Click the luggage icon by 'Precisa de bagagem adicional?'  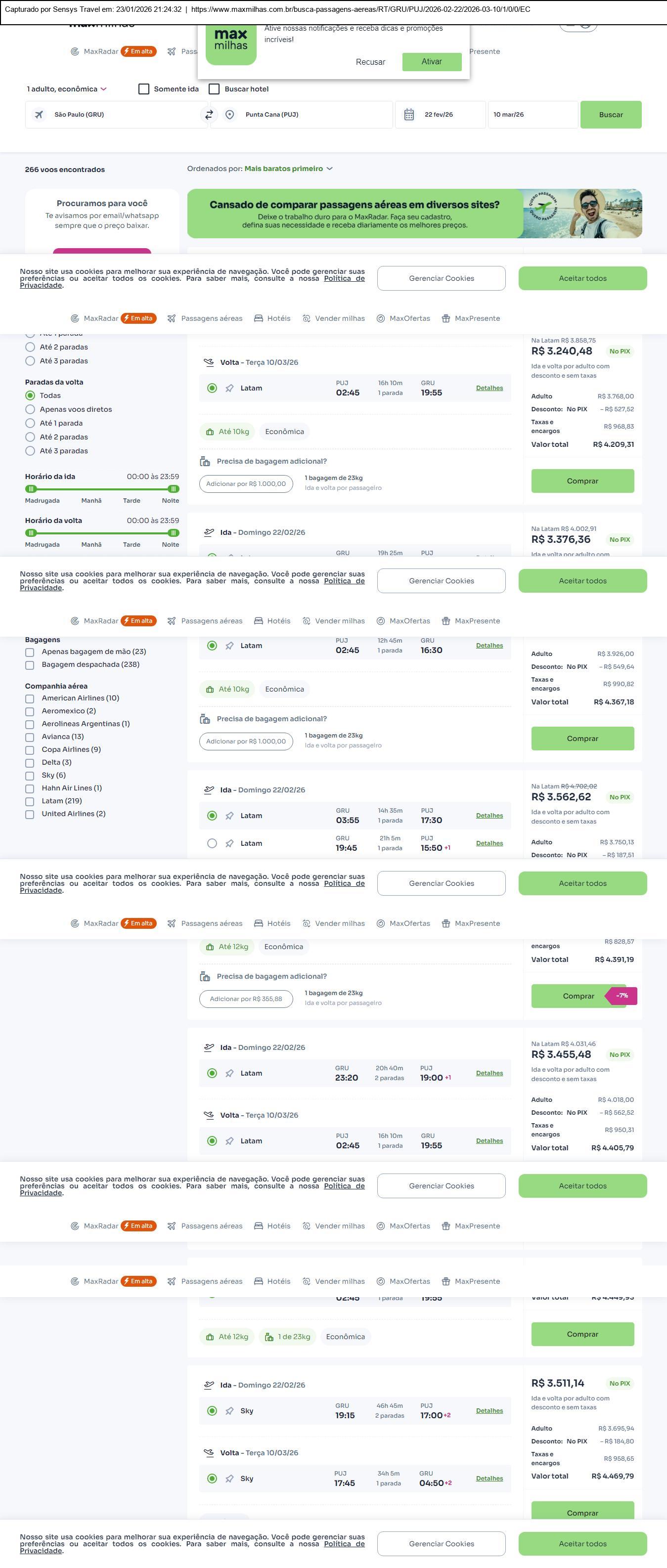pos(205,461)
